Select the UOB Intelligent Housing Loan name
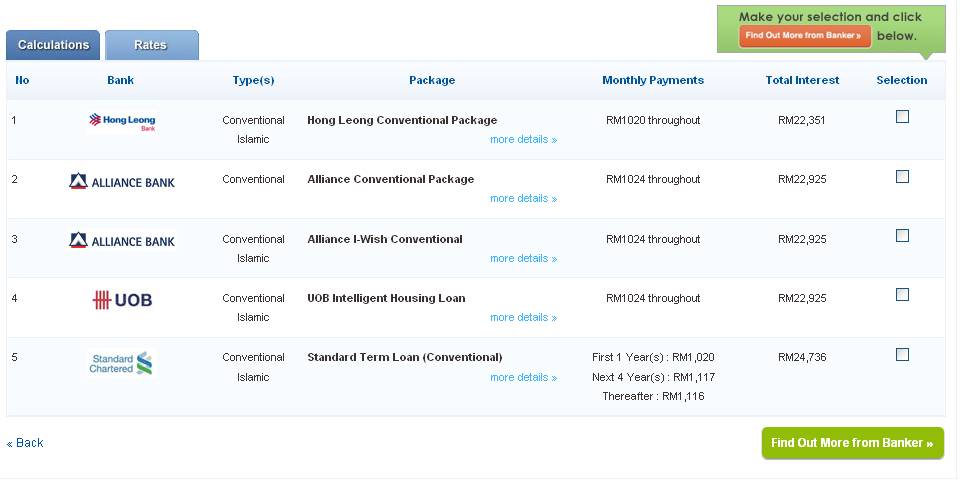 pyautogui.click(x=386, y=299)
